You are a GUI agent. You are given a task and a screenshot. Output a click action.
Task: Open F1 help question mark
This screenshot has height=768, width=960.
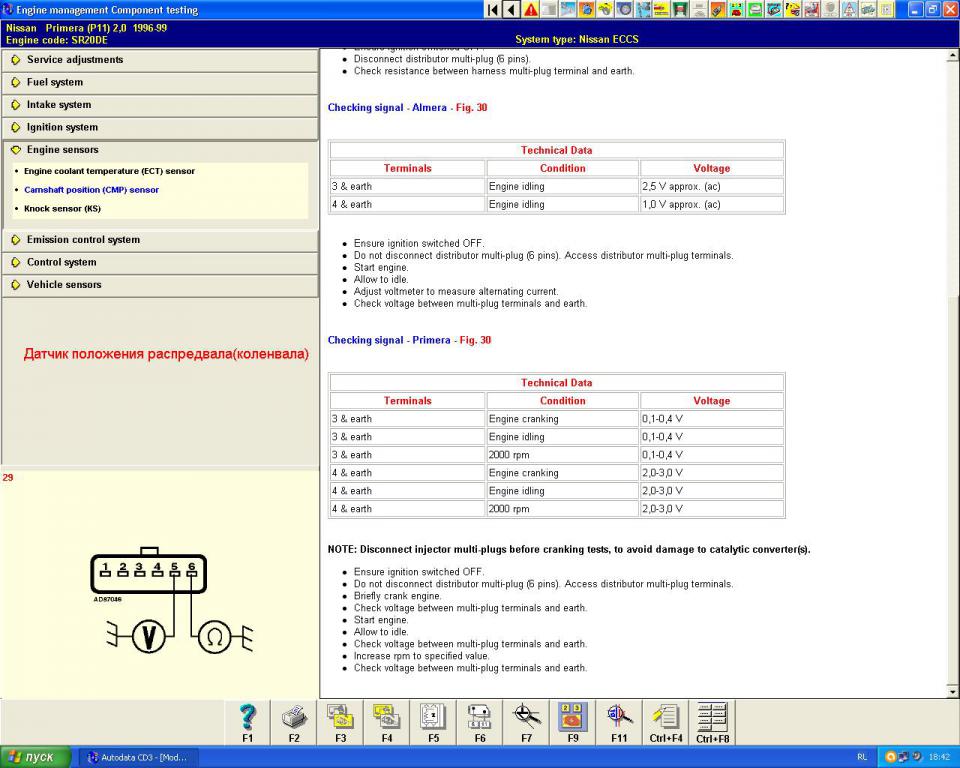(247, 723)
